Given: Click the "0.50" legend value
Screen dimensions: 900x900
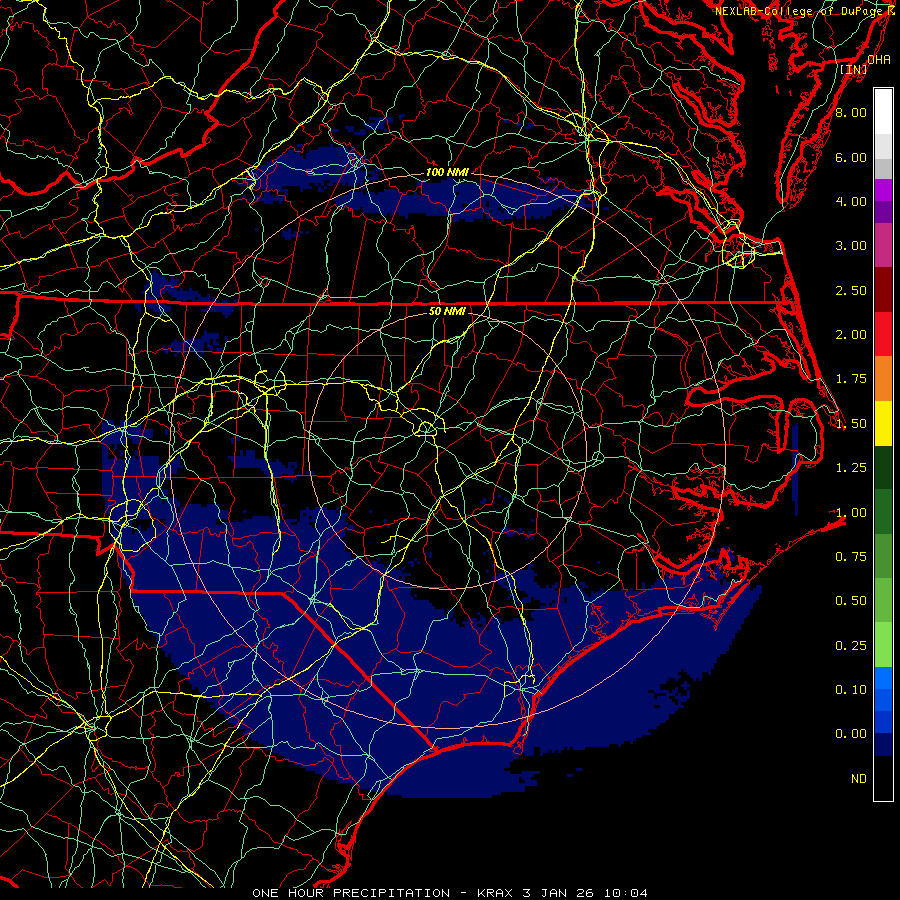Looking at the screenshot, I should point(851,601).
